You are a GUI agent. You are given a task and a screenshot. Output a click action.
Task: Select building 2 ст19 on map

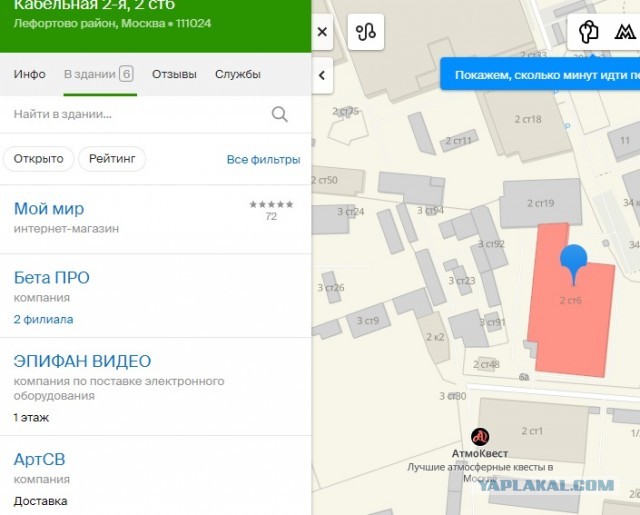[540, 203]
